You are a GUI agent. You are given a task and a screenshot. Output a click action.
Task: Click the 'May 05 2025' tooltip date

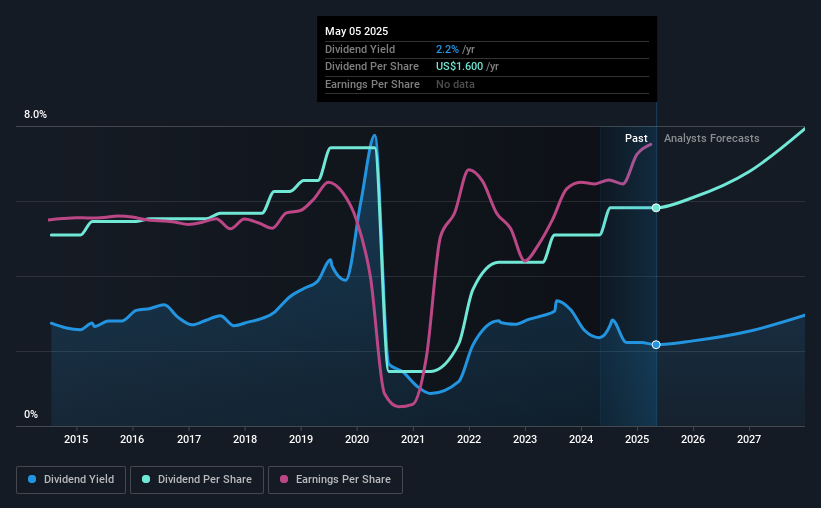click(x=357, y=31)
